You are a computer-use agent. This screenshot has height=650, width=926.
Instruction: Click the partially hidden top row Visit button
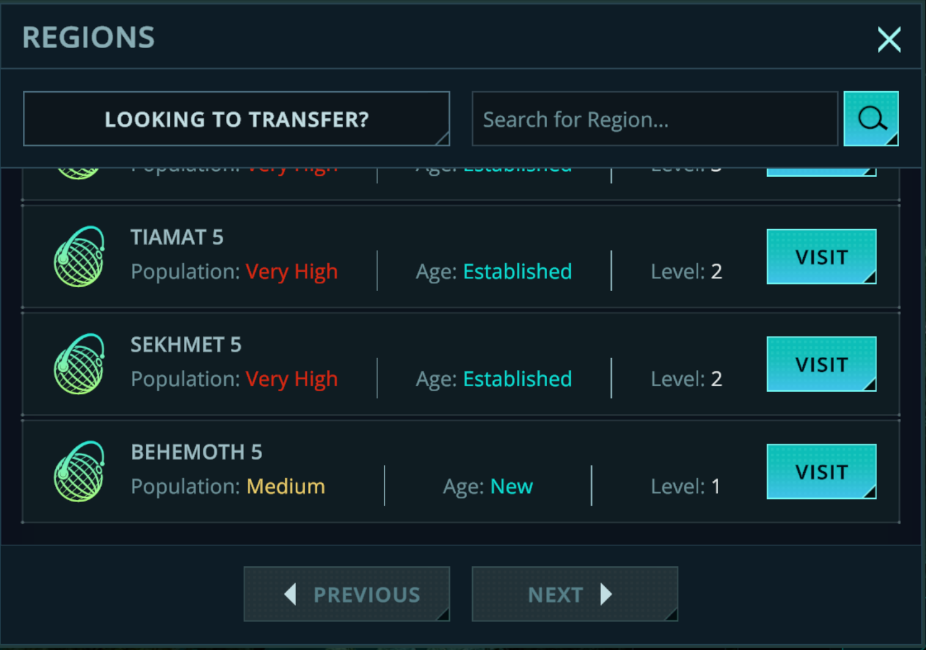pyautogui.click(x=821, y=172)
